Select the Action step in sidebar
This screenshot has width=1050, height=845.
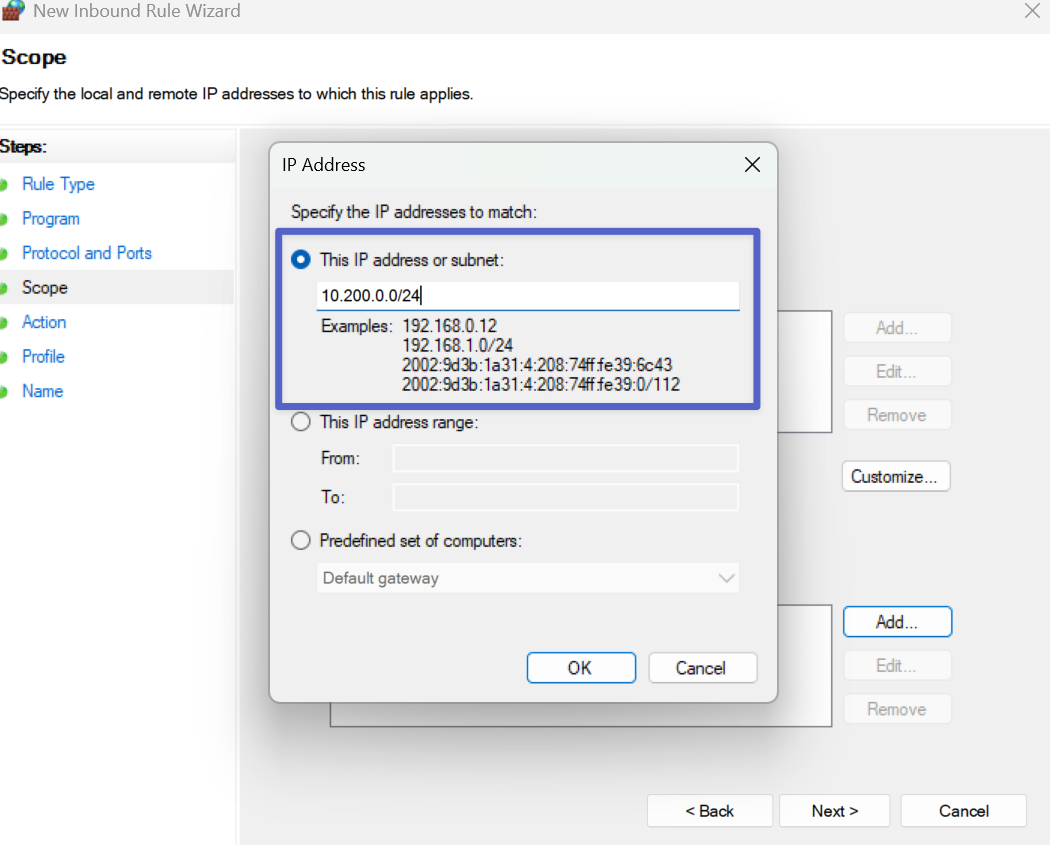[x=44, y=322]
